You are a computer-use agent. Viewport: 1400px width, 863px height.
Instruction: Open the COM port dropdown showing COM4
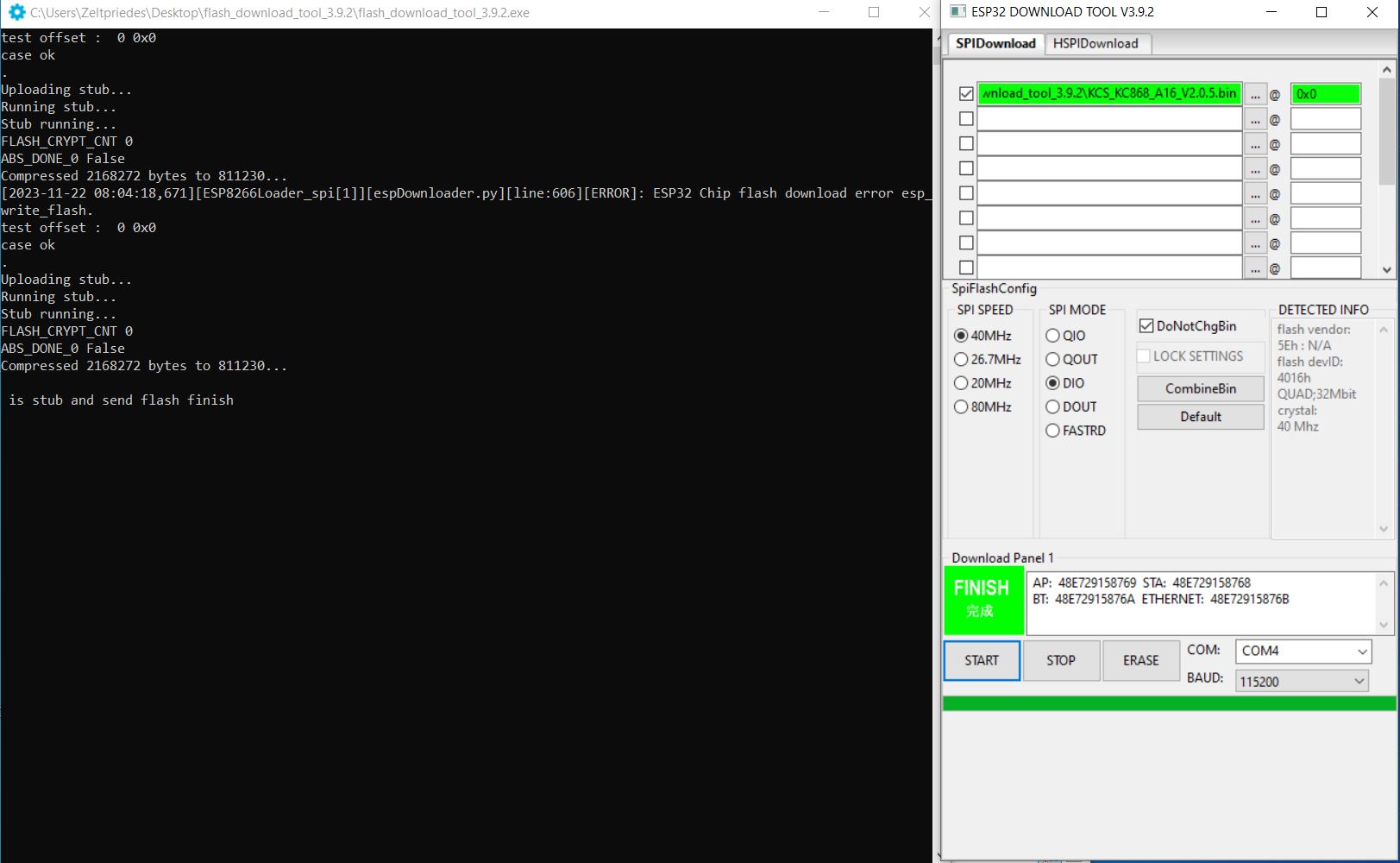point(1303,651)
